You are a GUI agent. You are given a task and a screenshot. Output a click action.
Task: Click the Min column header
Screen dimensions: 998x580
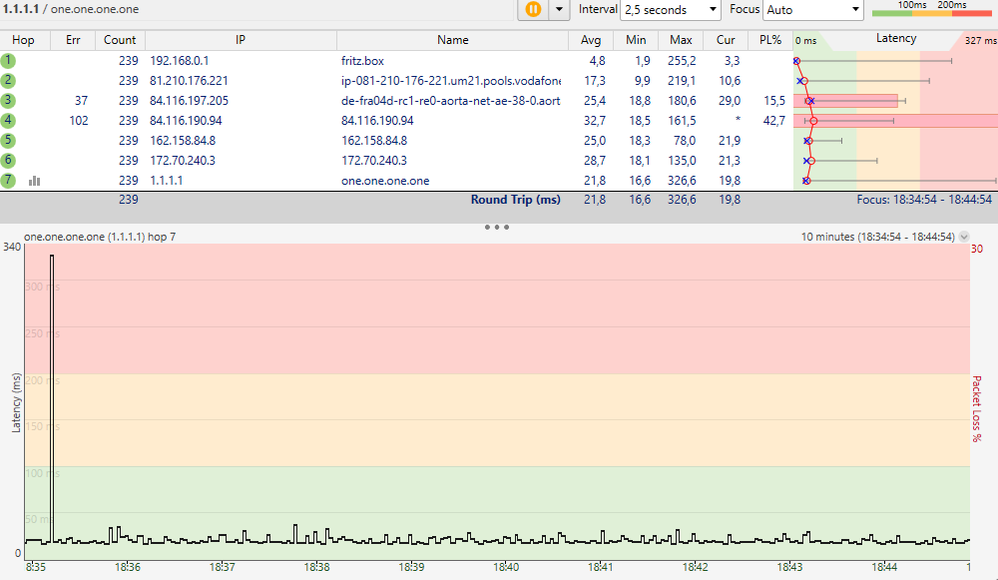pos(636,39)
